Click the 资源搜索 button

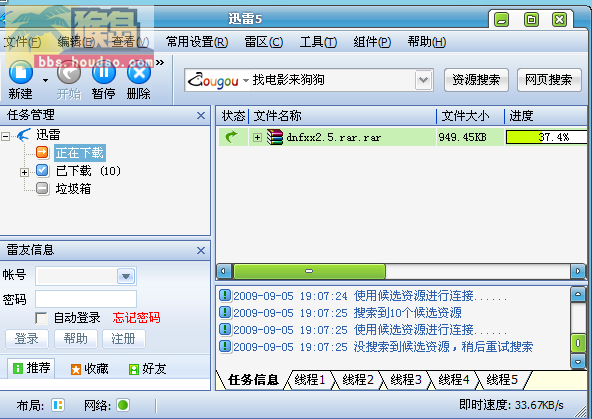click(476, 80)
